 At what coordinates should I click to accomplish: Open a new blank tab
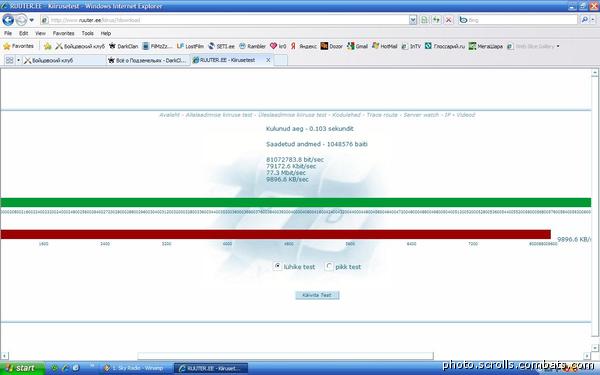(x=280, y=60)
